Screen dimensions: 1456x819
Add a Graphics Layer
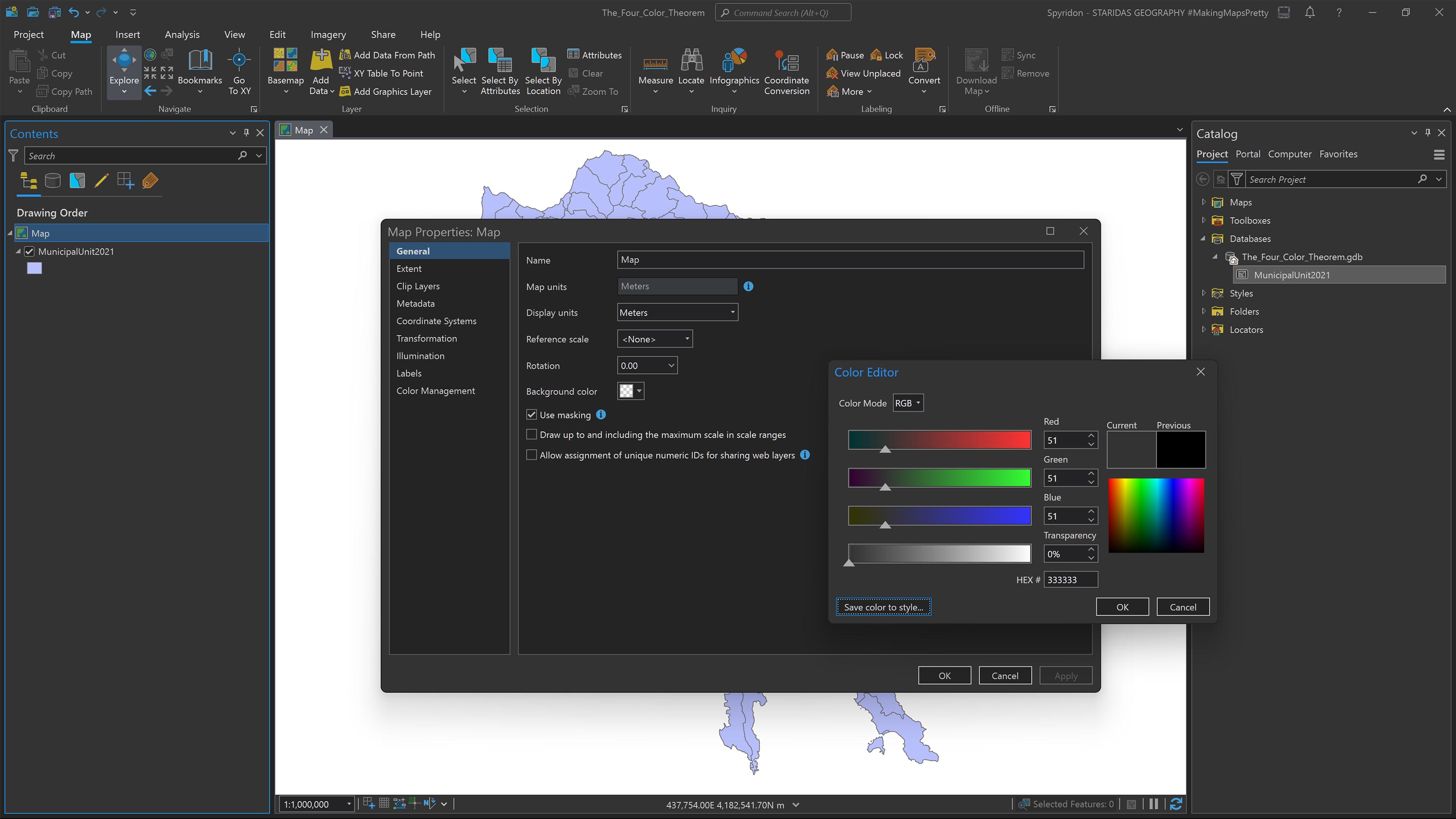pyautogui.click(x=387, y=91)
